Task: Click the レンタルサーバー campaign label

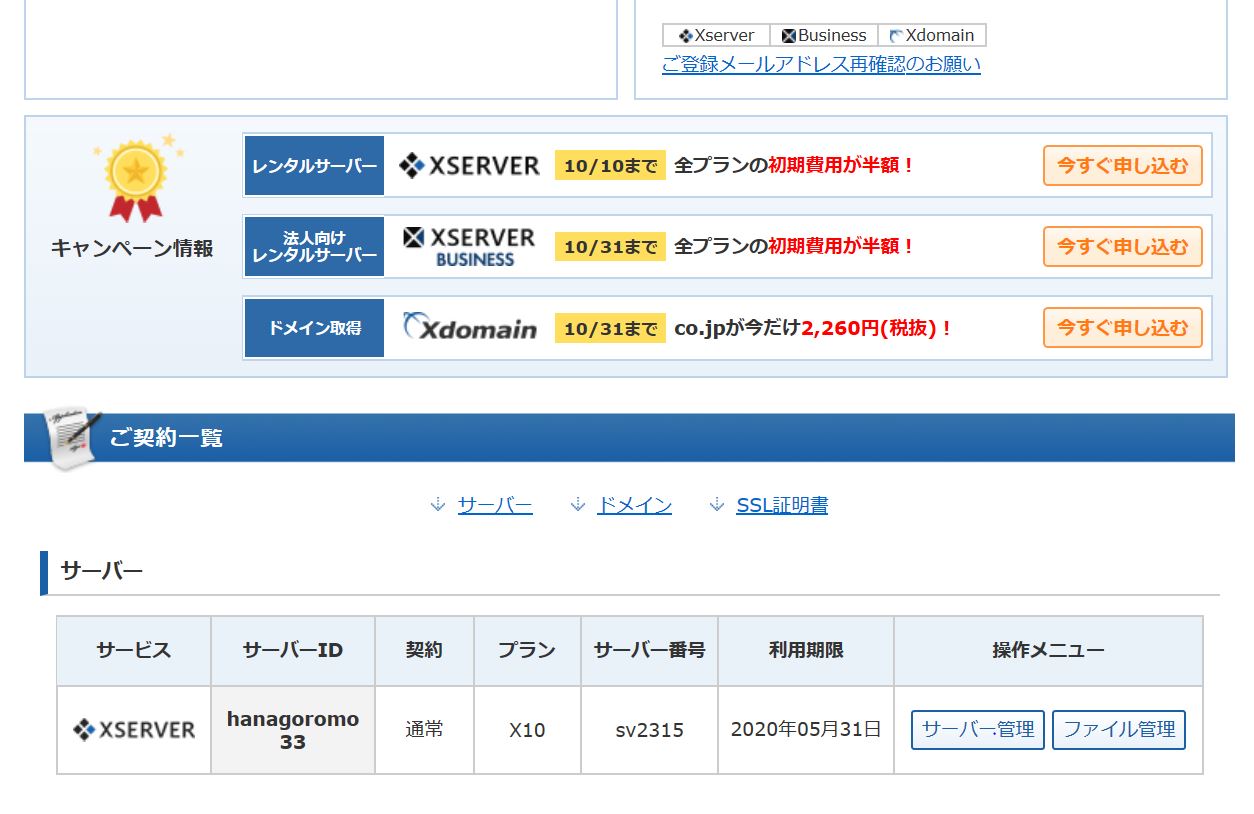Action: (315, 166)
